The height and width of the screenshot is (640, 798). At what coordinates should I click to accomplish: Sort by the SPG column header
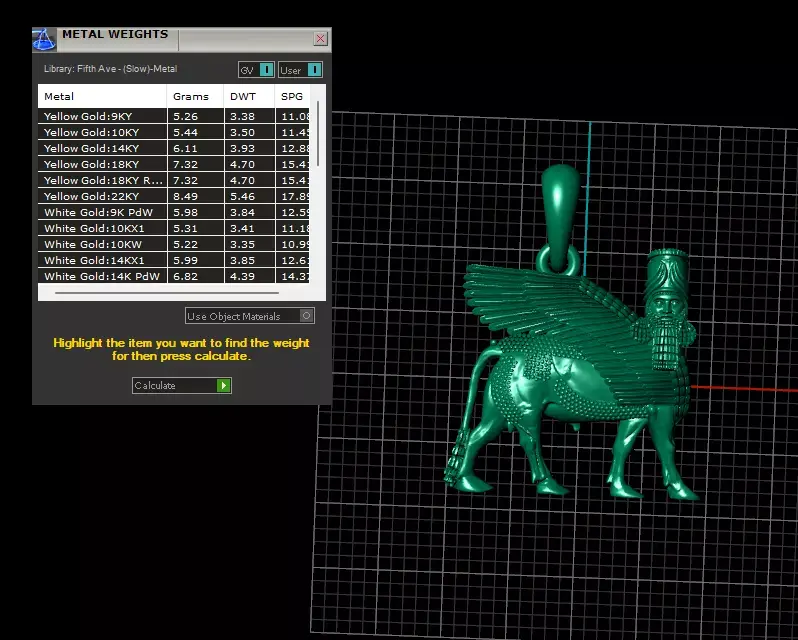[292, 96]
